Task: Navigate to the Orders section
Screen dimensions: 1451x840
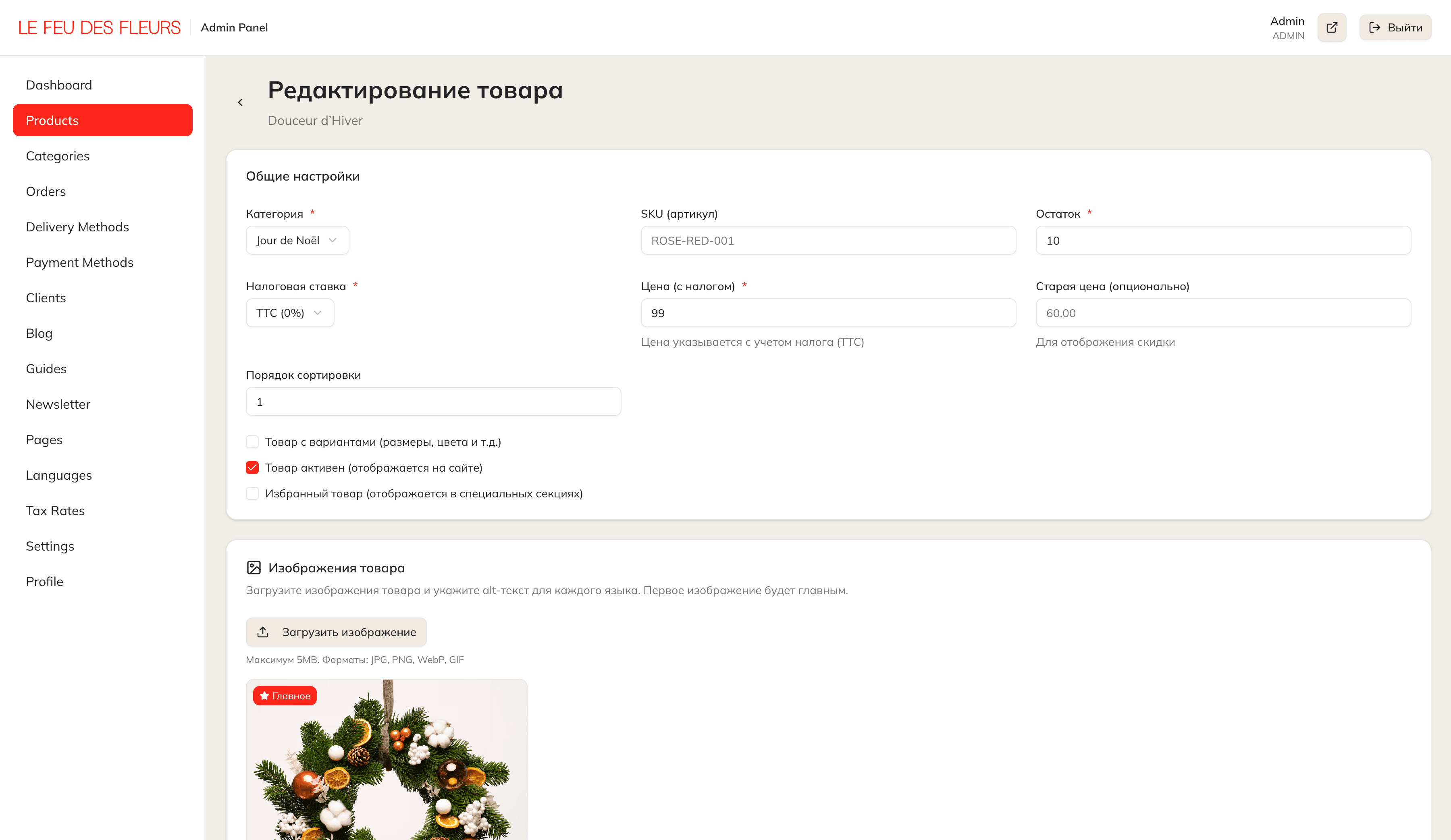Action: click(x=46, y=191)
